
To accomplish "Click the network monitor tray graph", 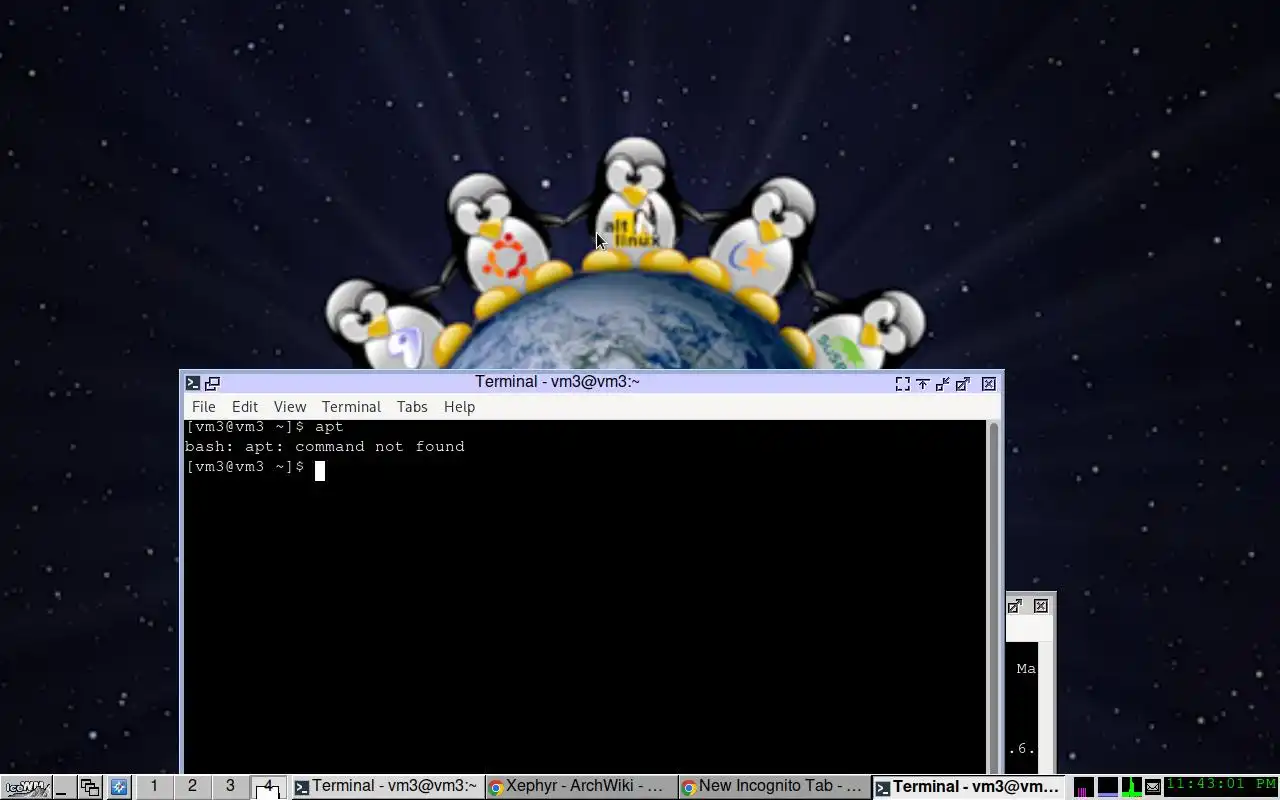I will tap(1131, 787).
